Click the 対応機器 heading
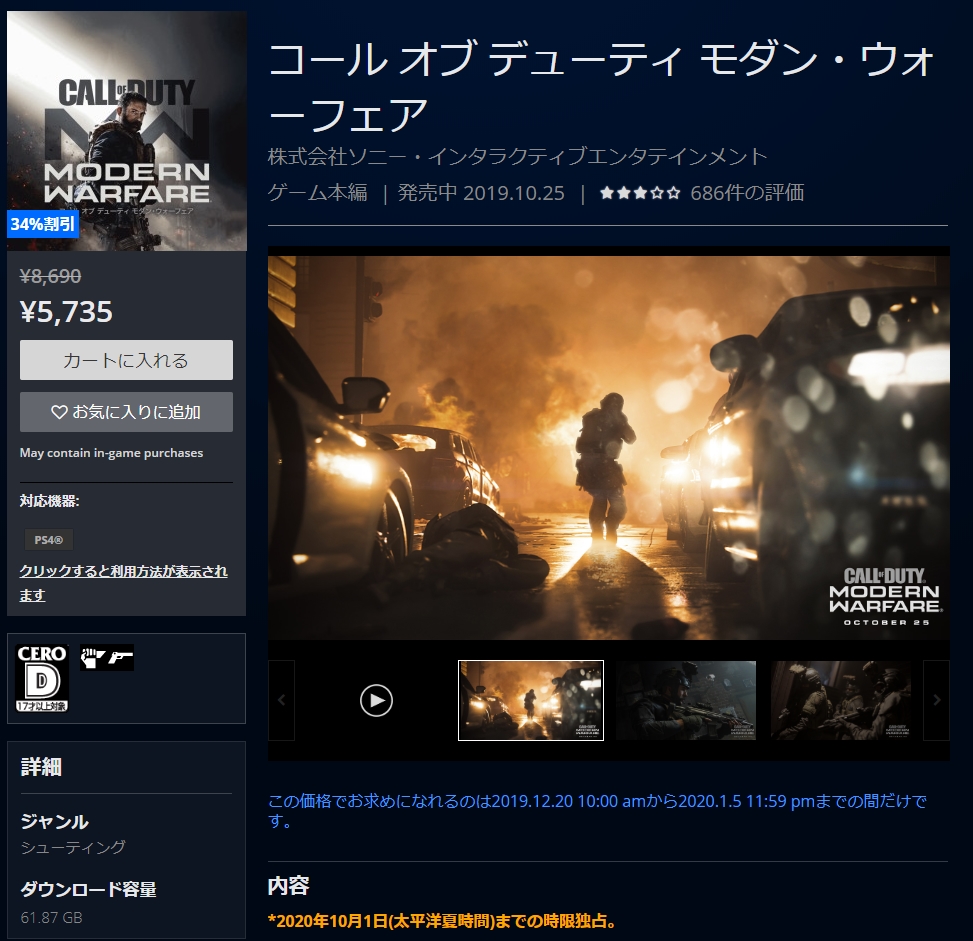 [50, 501]
